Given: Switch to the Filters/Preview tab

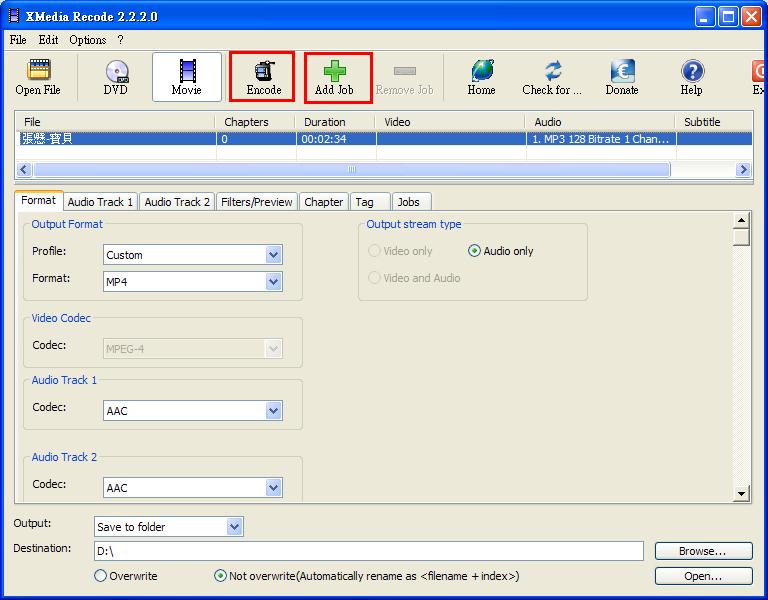Looking at the screenshot, I should (x=257, y=202).
